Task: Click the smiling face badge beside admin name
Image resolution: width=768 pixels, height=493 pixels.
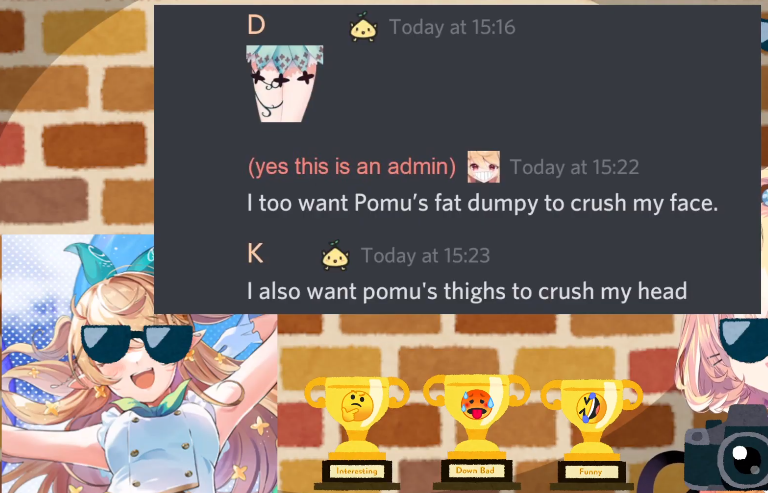Action: (483, 167)
